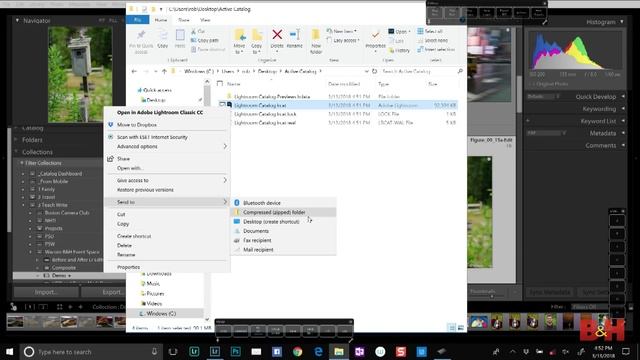Viewport: 640px width, 360px height.
Task: Click the Copy icon in the Clipboard group
Action: tap(162, 35)
